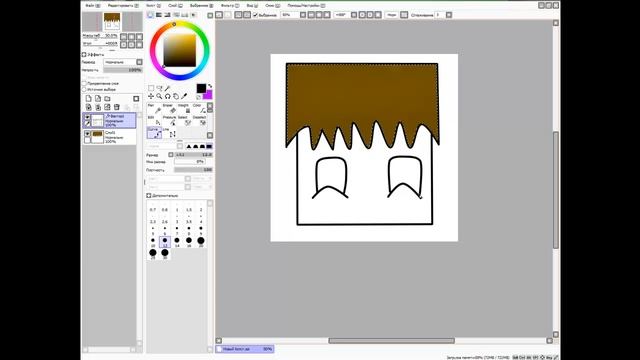Activate the rotate view tool

167,96
